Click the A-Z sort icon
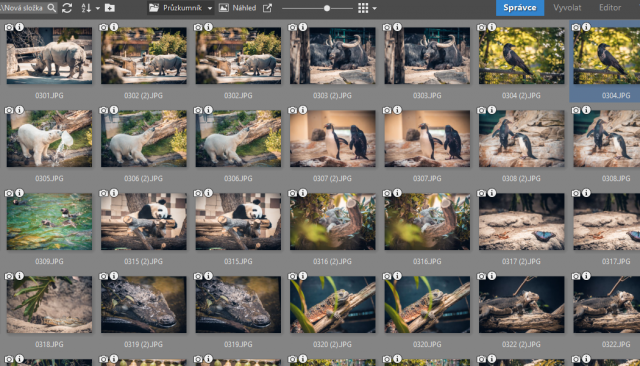 click(86, 8)
